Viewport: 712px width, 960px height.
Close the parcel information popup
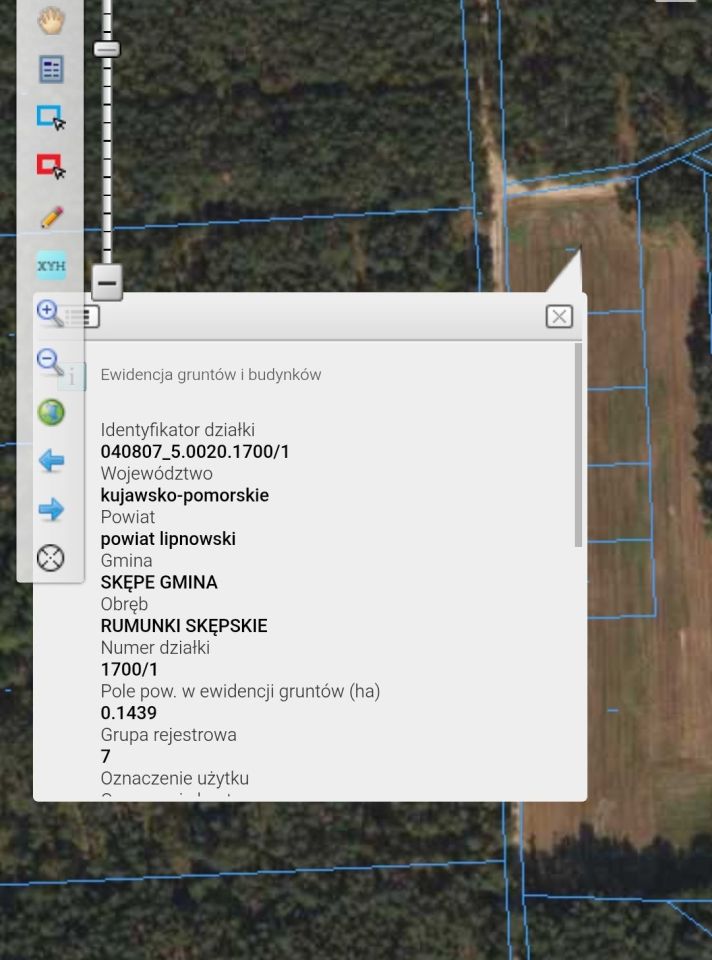pyautogui.click(x=559, y=317)
